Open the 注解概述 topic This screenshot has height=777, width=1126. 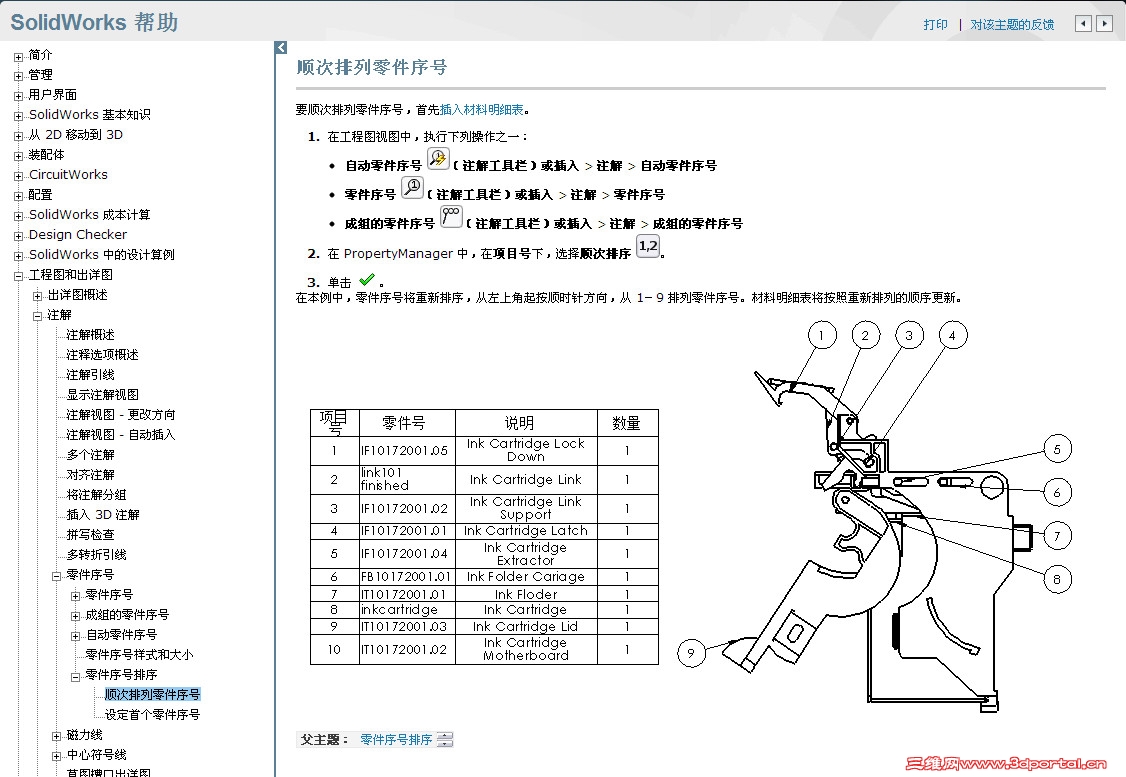(90, 335)
